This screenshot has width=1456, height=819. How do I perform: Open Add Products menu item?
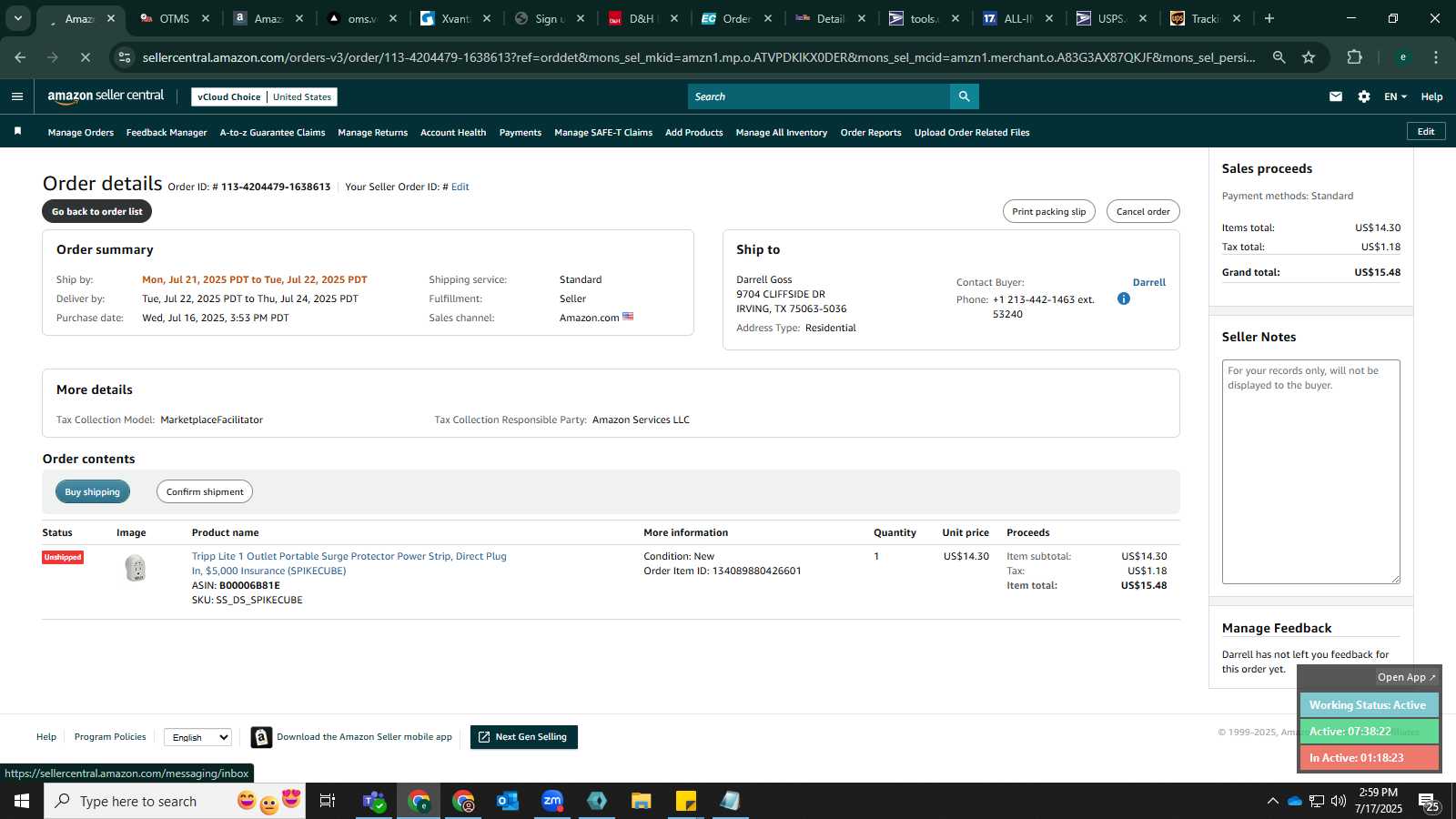694,132
